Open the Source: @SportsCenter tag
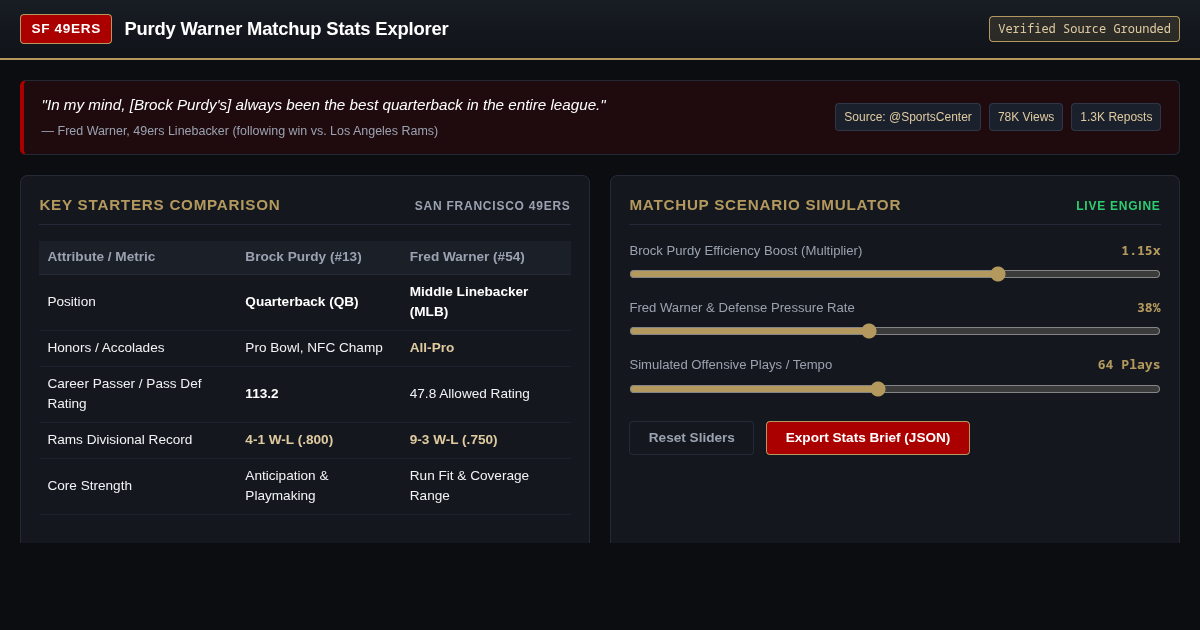This screenshot has width=1200, height=630. pos(908,117)
